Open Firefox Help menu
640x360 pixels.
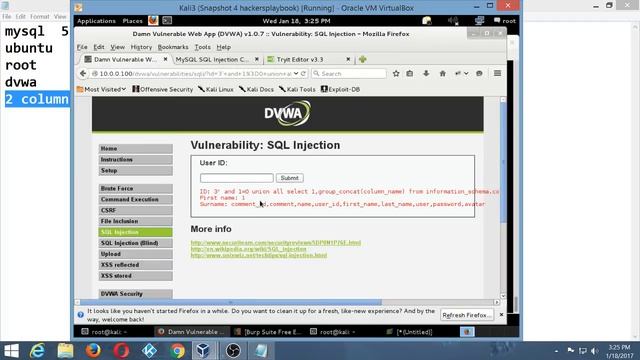click(224, 47)
